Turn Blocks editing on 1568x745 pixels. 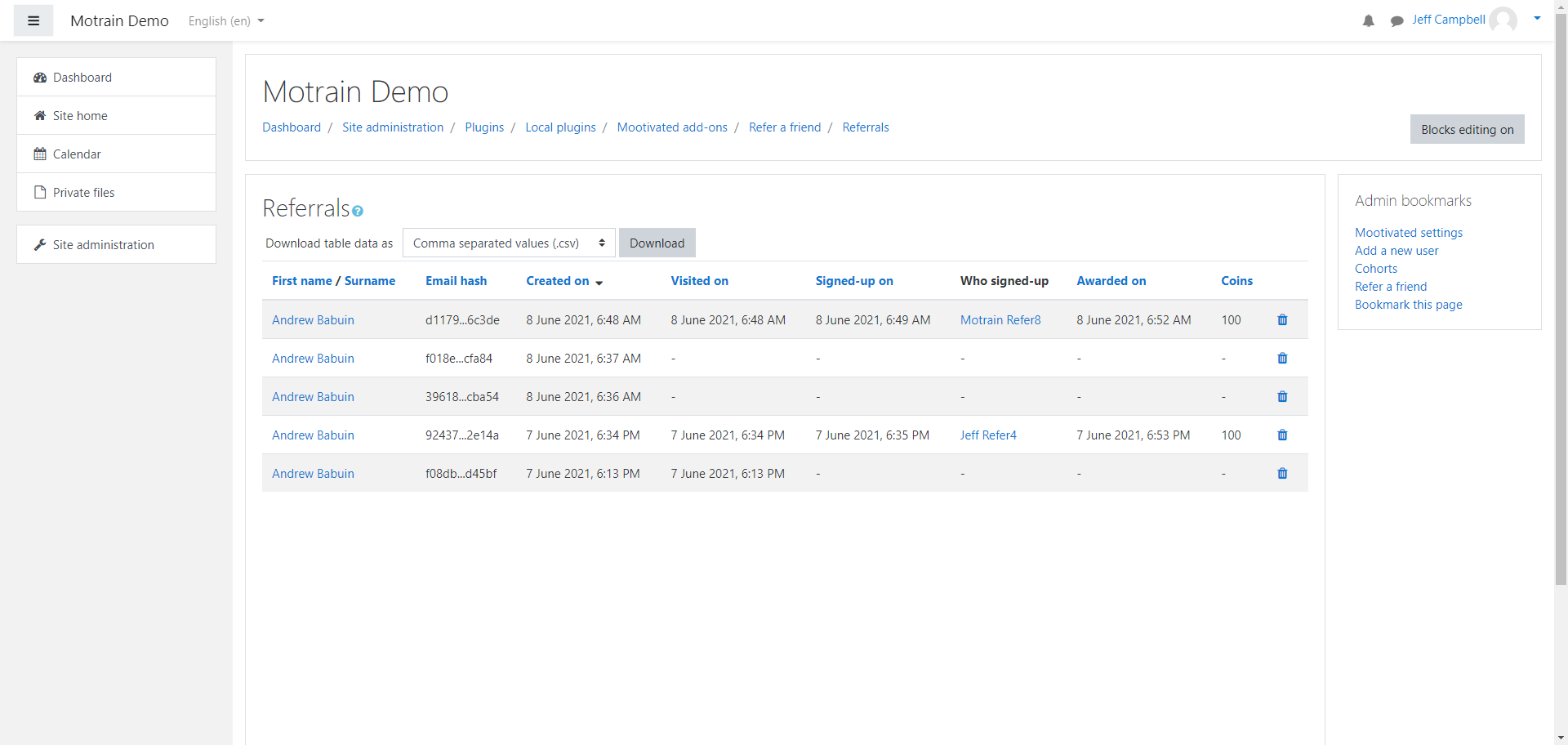(x=1468, y=130)
